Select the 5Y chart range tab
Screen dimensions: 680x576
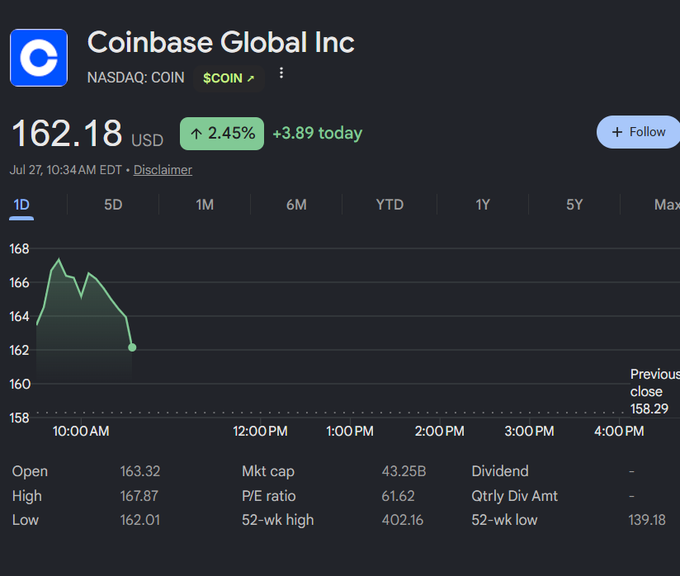coord(575,205)
